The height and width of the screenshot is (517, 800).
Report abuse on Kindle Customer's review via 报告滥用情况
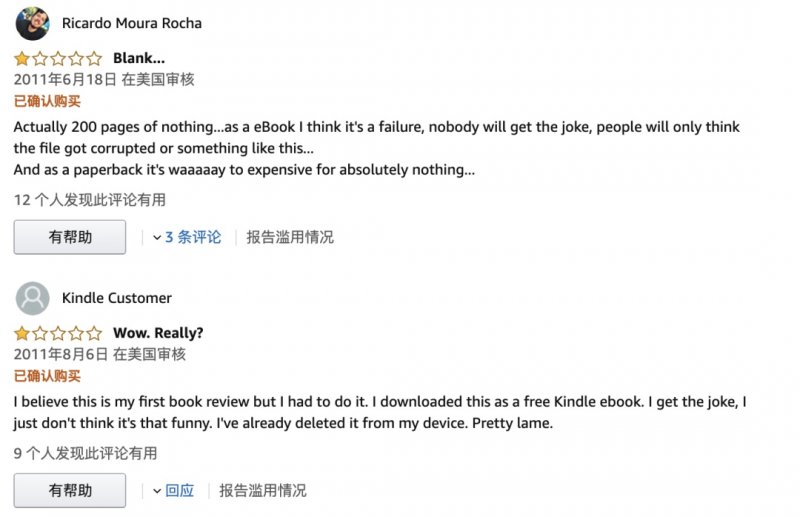click(263, 491)
